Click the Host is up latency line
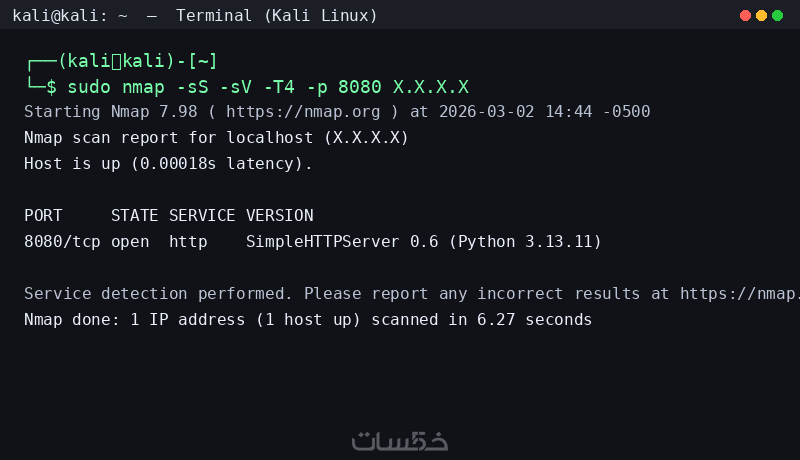 coord(168,163)
